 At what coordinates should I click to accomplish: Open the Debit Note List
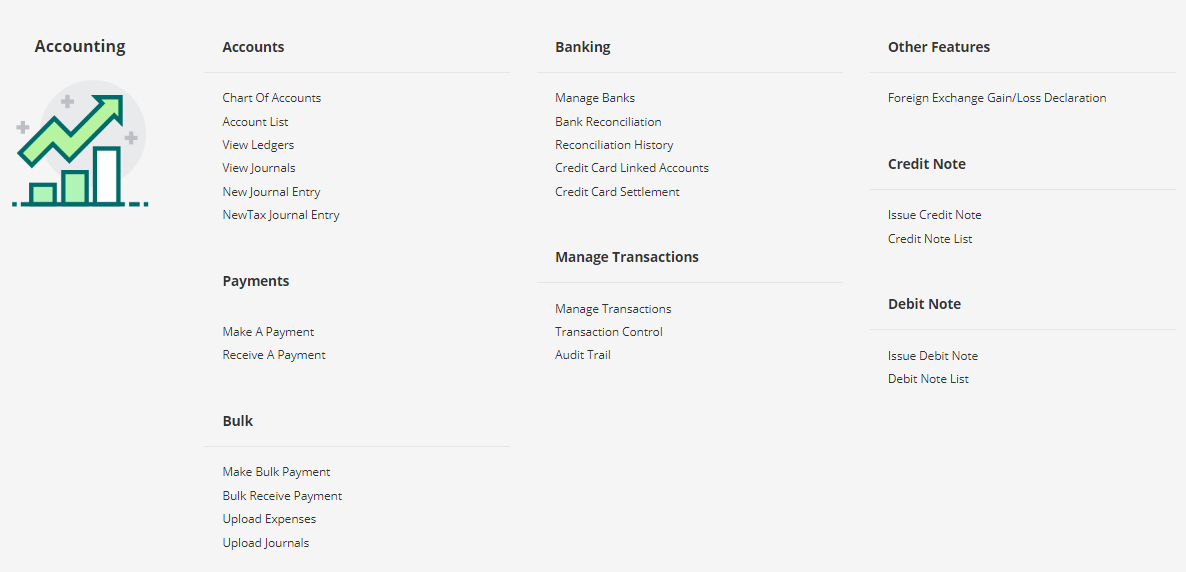pyautogui.click(x=928, y=379)
